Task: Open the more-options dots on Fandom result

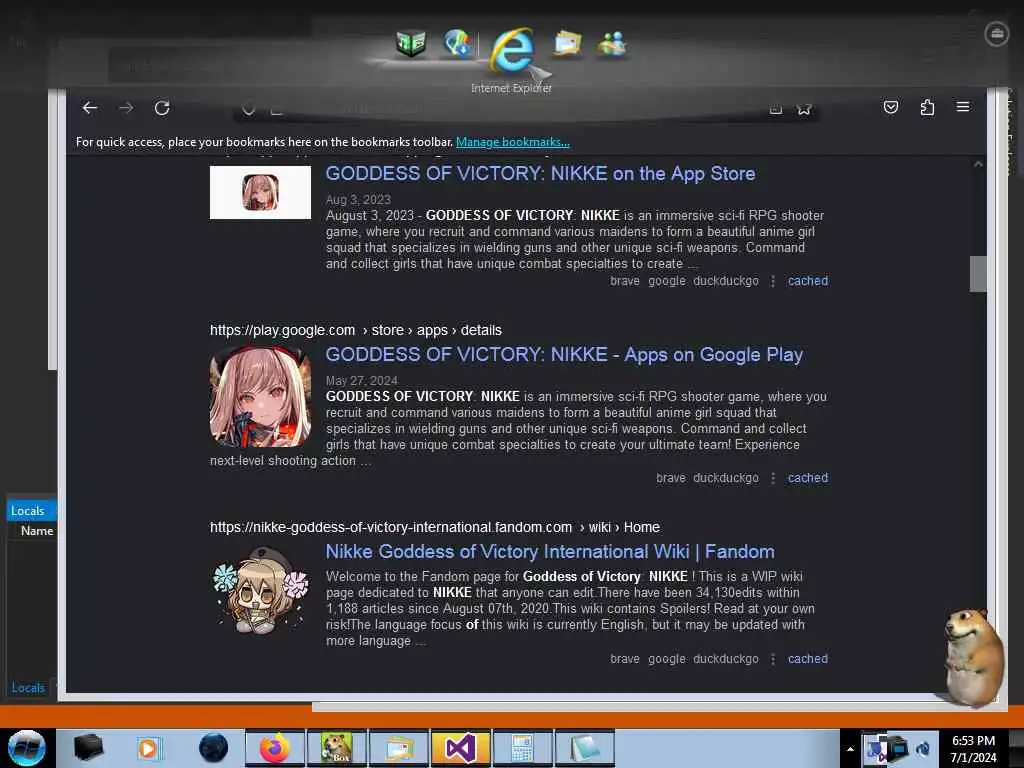Action: (x=773, y=659)
